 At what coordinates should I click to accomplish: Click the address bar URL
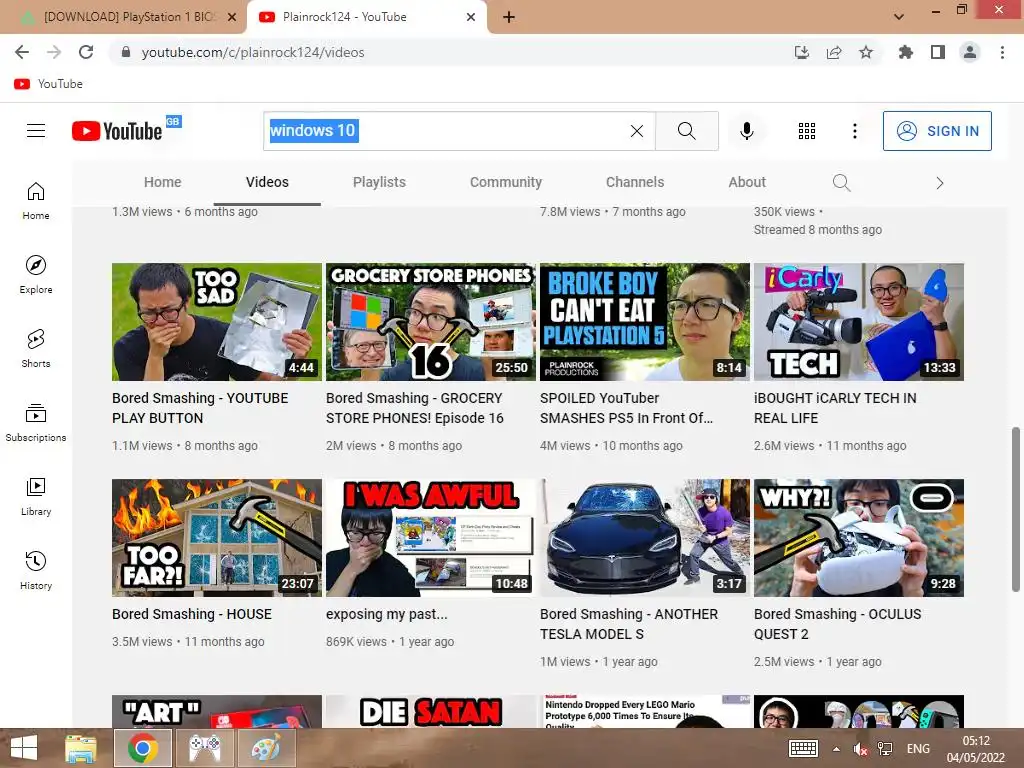(253, 52)
